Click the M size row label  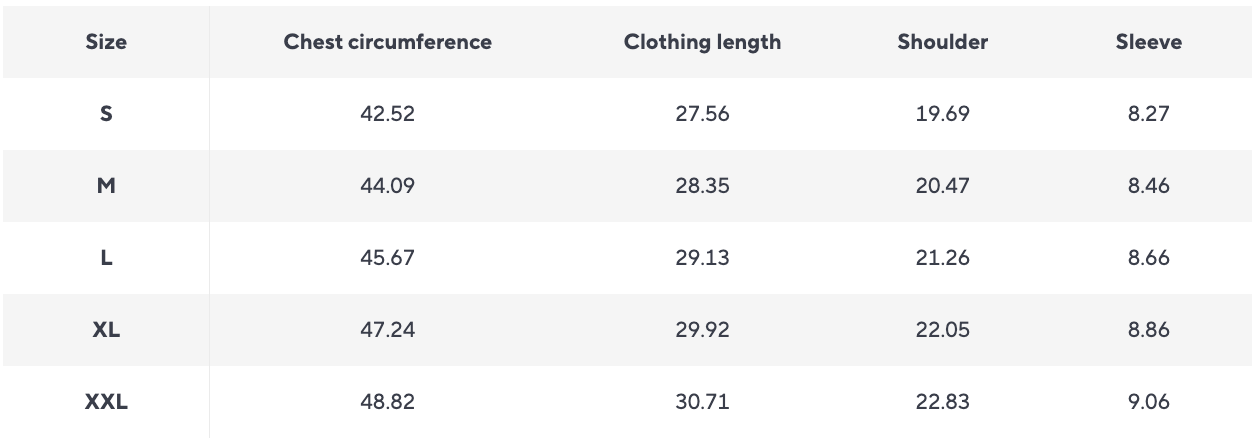tap(106, 186)
